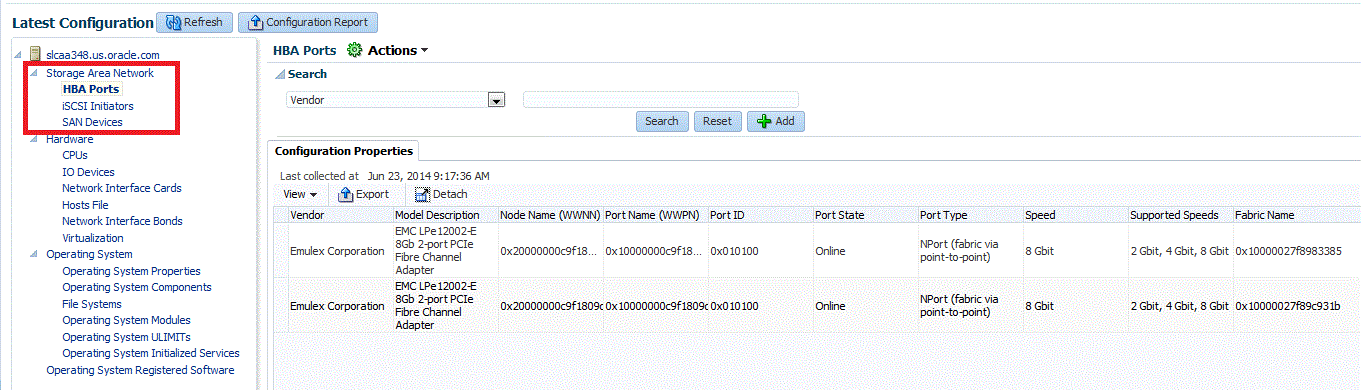Sort by Port Type column header
Image resolution: width=1361 pixels, height=390 pixels.
pos(970,215)
